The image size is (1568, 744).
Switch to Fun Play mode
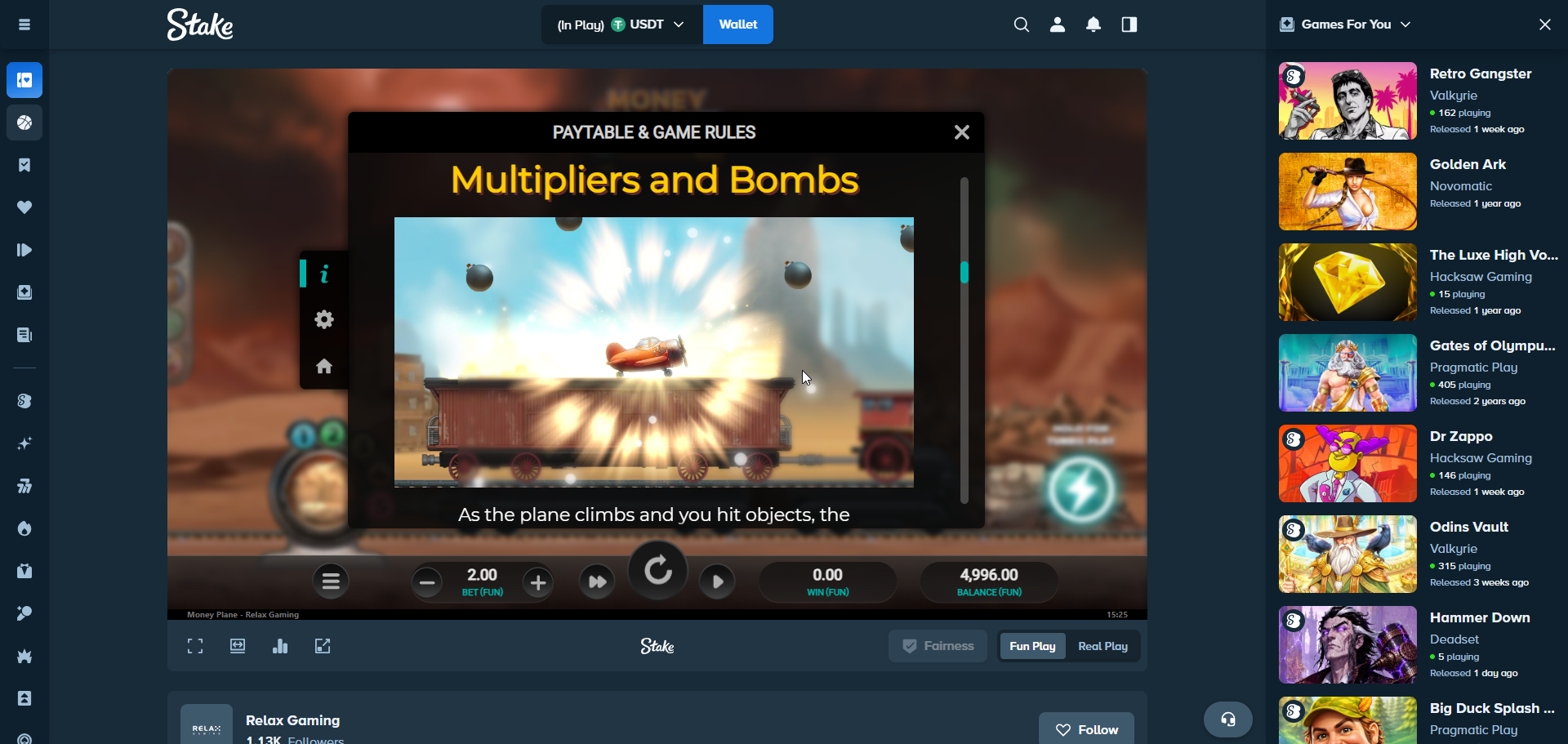[1032, 646]
